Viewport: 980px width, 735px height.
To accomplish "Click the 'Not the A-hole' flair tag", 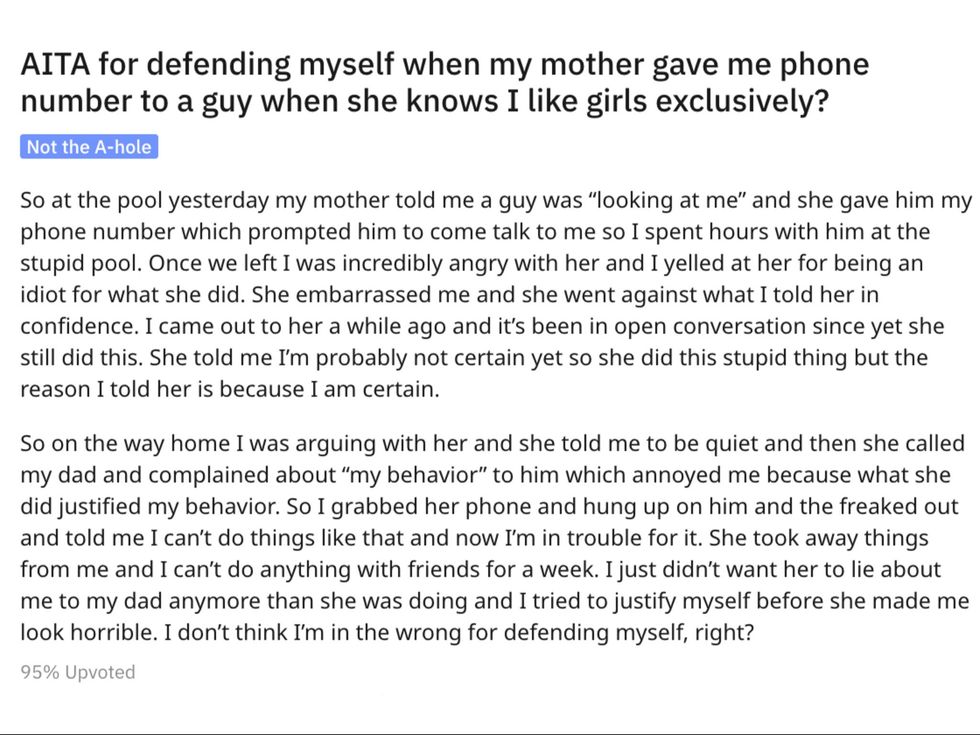I will click(x=89, y=147).
